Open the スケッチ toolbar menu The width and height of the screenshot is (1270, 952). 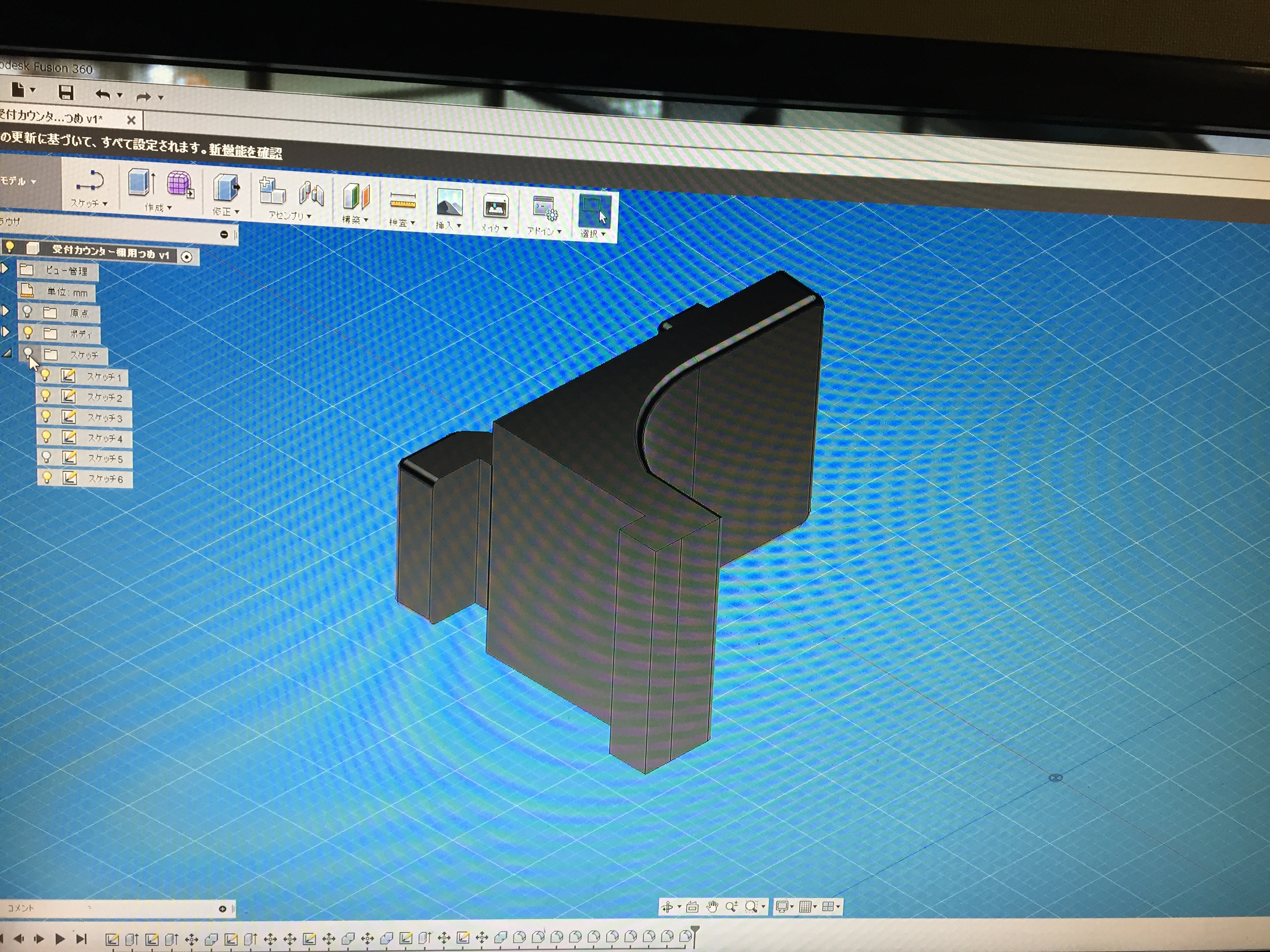click(89, 203)
